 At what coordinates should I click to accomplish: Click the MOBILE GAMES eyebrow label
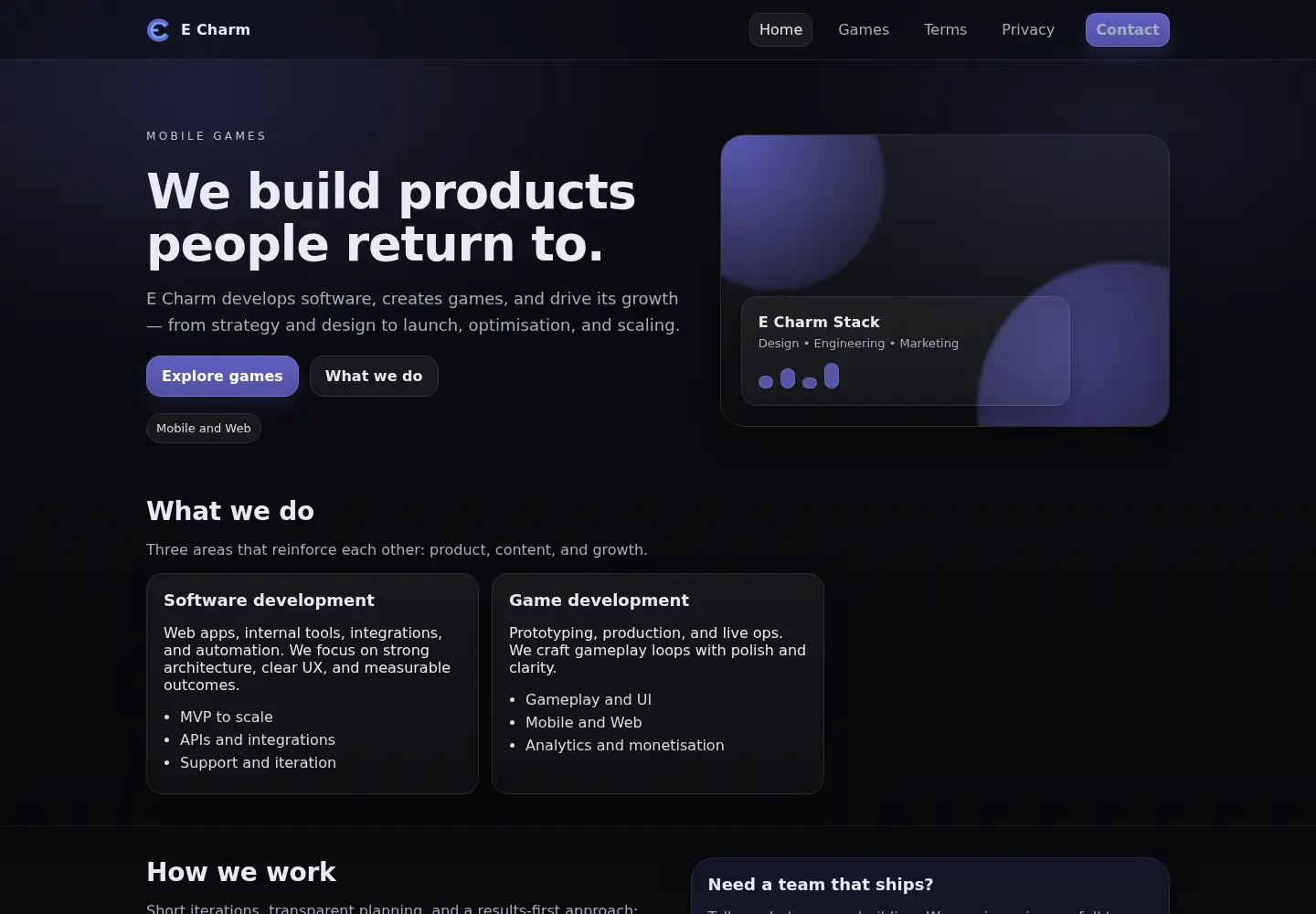pos(207,136)
